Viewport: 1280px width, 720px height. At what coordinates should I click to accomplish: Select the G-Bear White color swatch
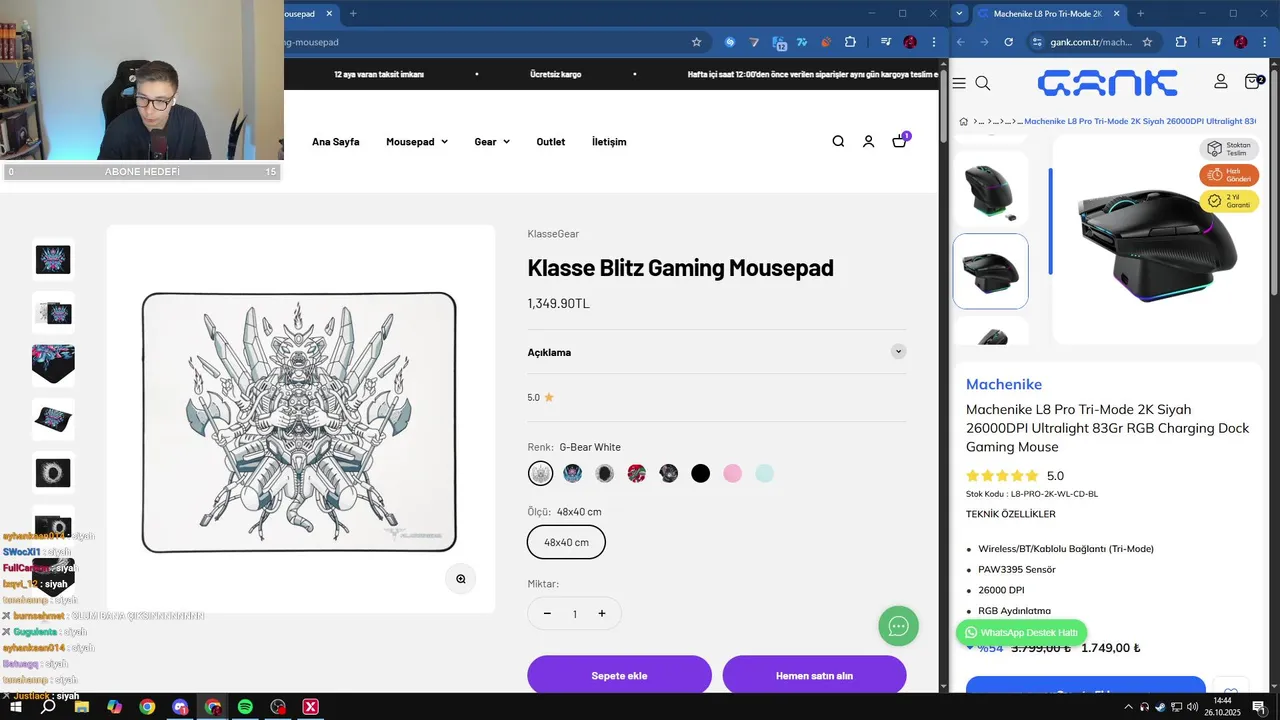pyautogui.click(x=540, y=473)
